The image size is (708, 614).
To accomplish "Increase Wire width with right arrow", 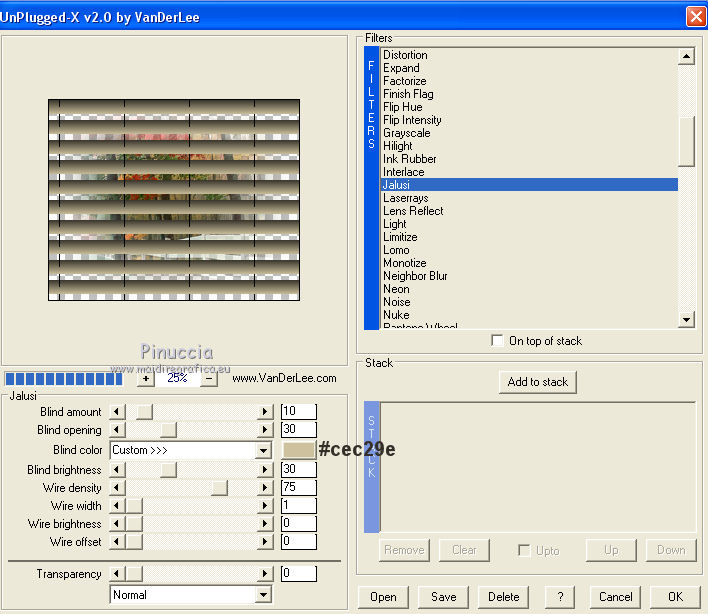I will tap(266, 506).
